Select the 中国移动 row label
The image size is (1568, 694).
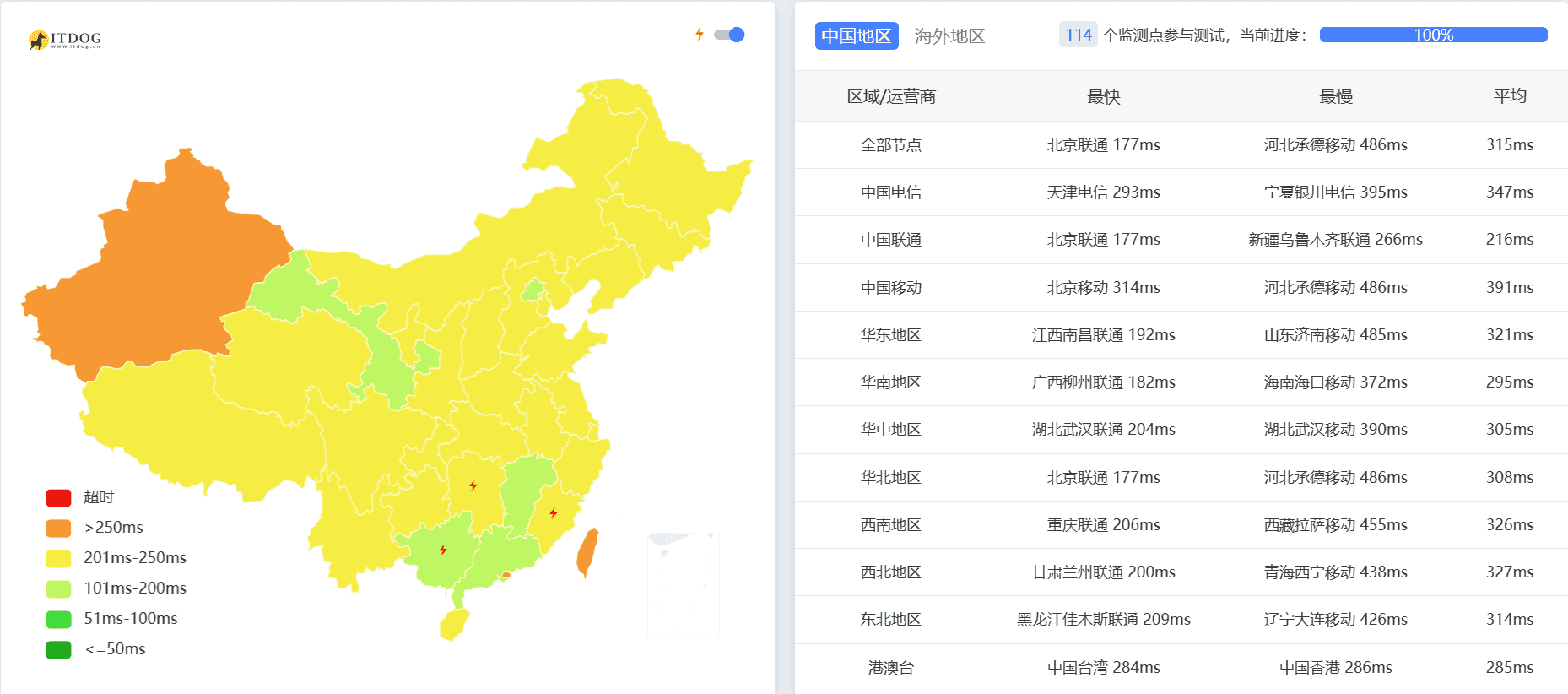point(891,288)
